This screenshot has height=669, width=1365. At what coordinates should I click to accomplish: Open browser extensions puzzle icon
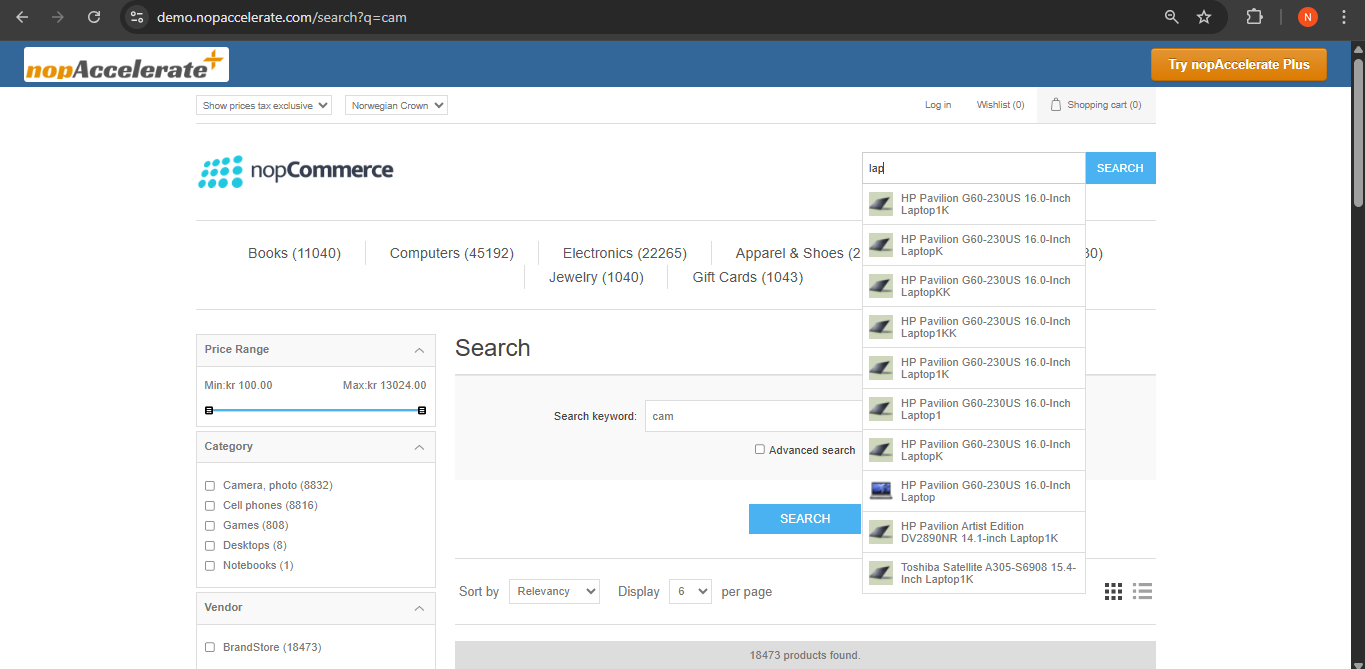click(1254, 17)
